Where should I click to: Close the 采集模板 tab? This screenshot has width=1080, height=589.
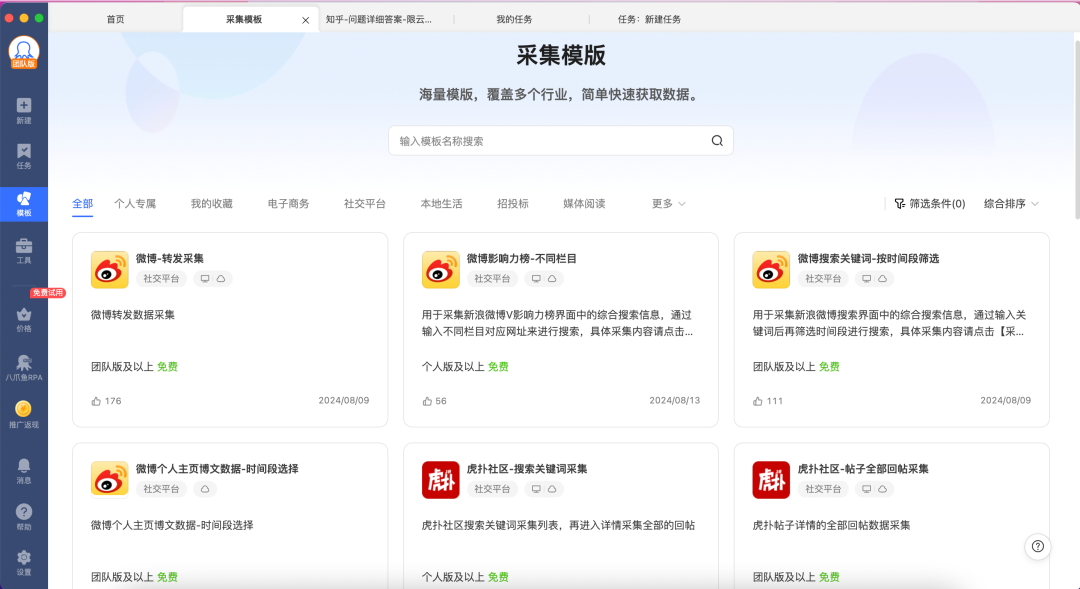click(x=305, y=20)
